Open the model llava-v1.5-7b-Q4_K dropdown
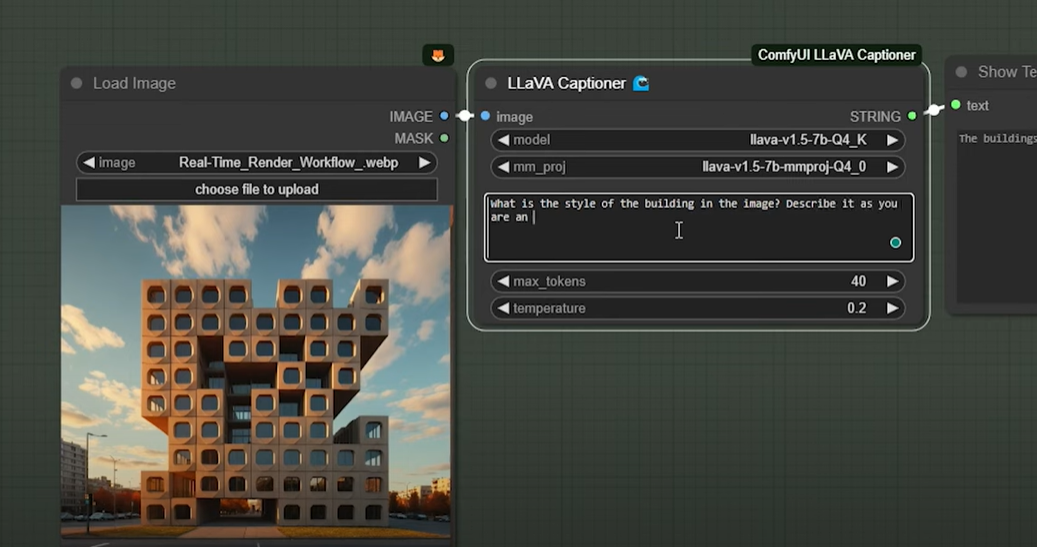The height and width of the screenshot is (547, 1037). pos(697,140)
